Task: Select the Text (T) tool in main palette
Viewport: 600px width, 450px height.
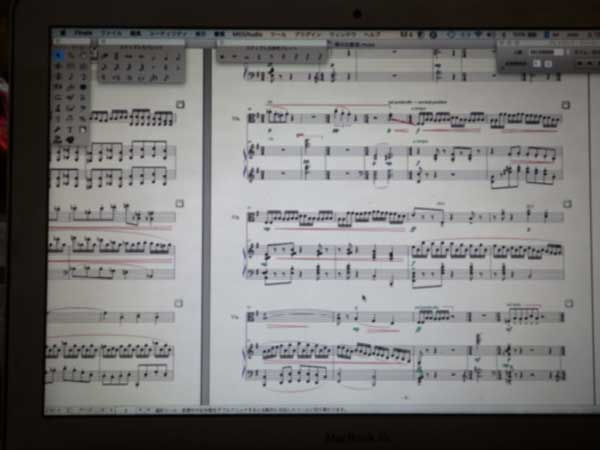Action: click(x=70, y=130)
